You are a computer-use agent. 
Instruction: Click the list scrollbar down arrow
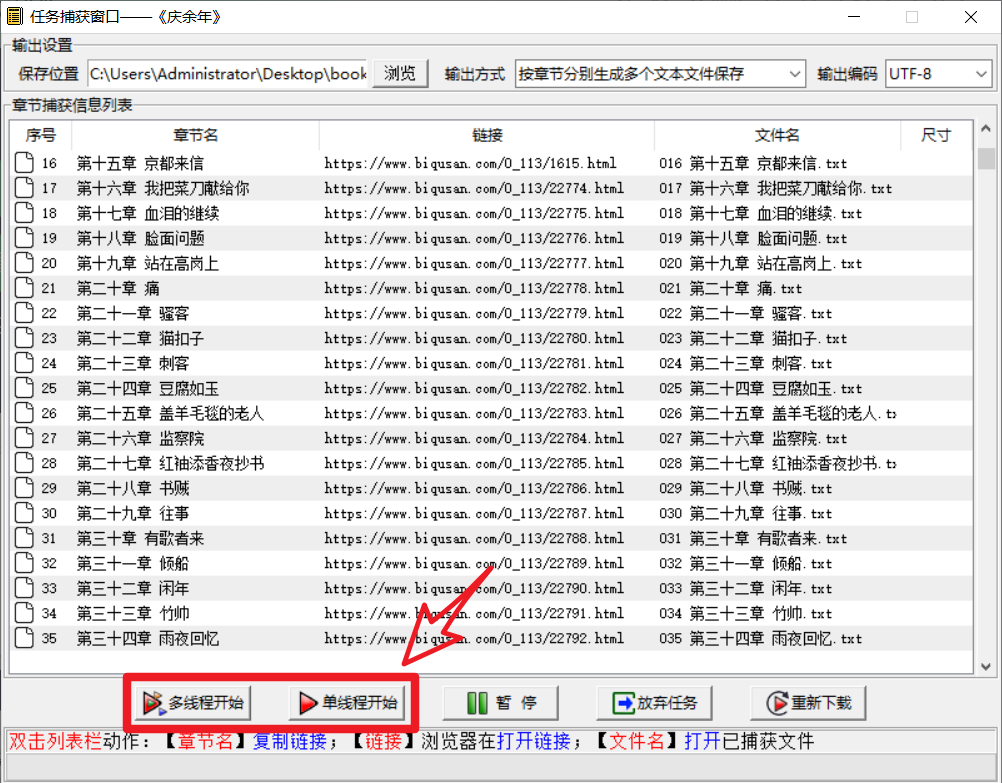tap(986, 666)
